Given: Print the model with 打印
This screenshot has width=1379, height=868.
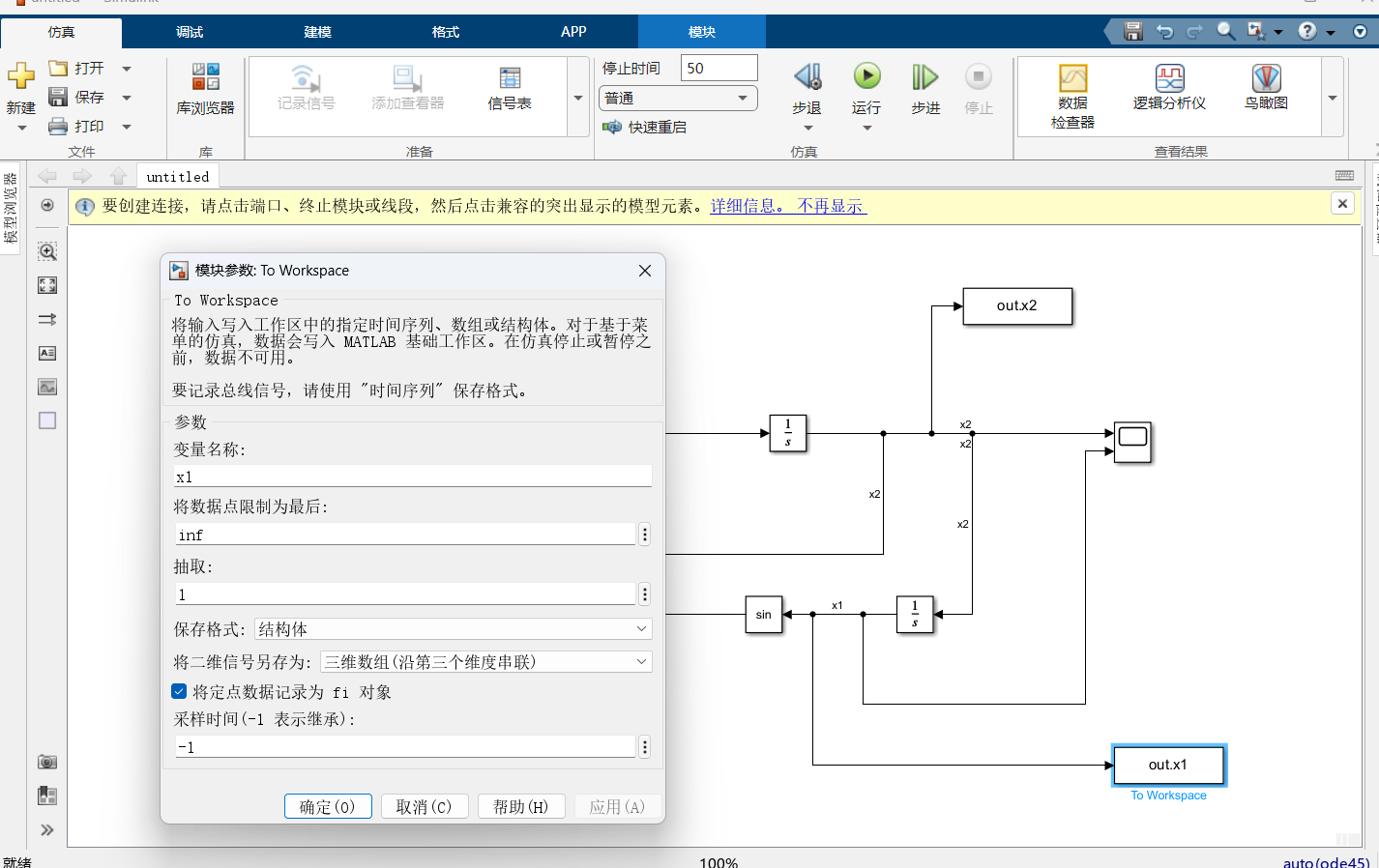Looking at the screenshot, I should tap(76, 127).
